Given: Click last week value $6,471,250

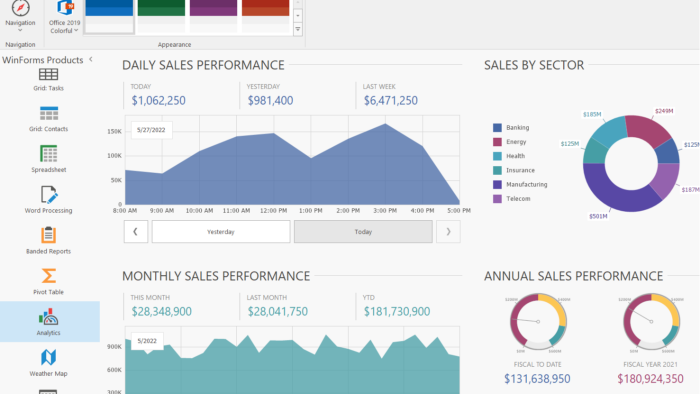Looking at the screenshot, I should coord(391,101).
